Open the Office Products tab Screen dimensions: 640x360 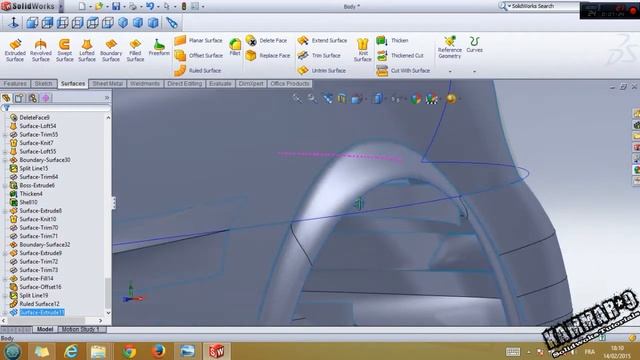290,84
